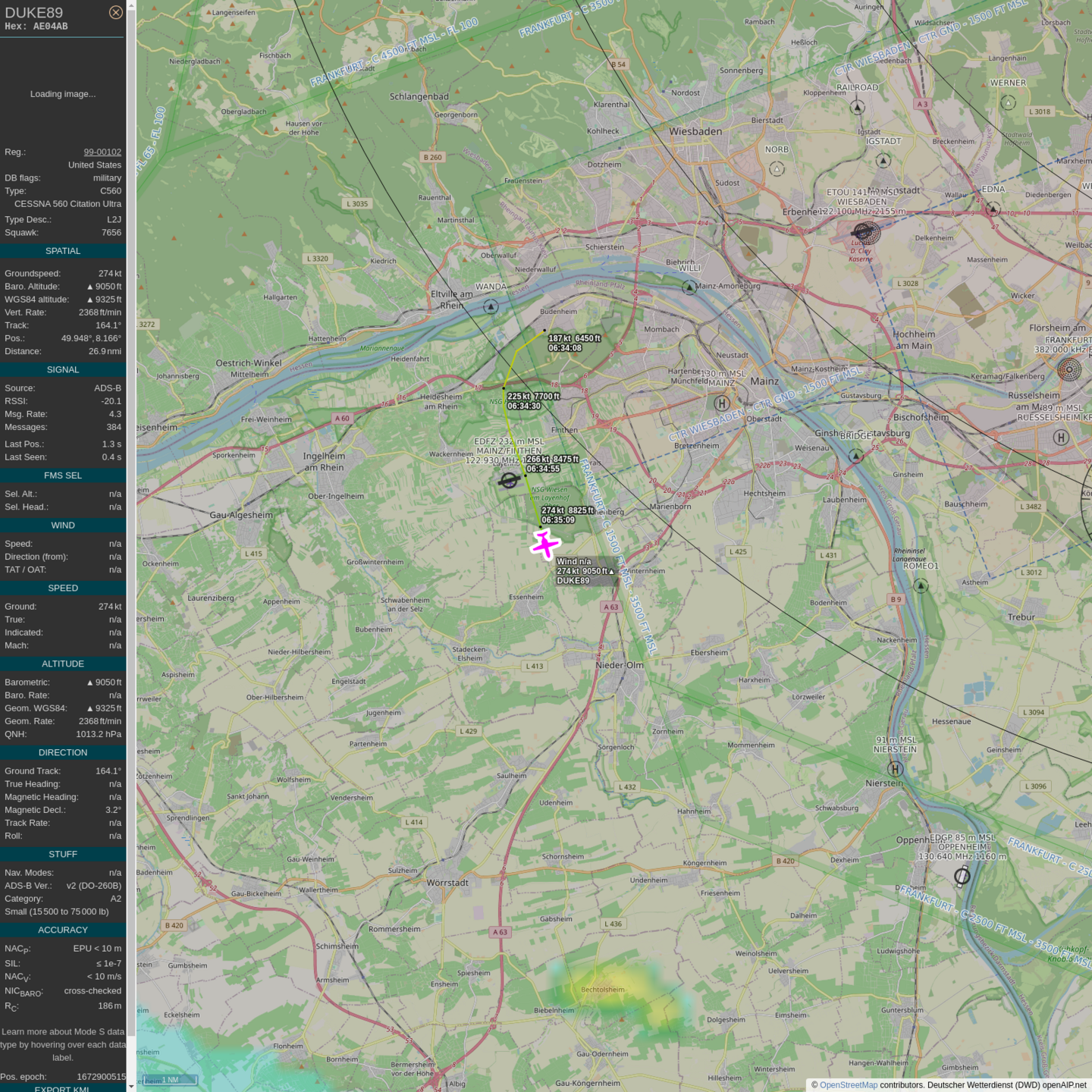The image size is (1092, 1092).
Task: Click the Nierstein helipad H icon
Action: pyautogui.click(x=896, y=769)
